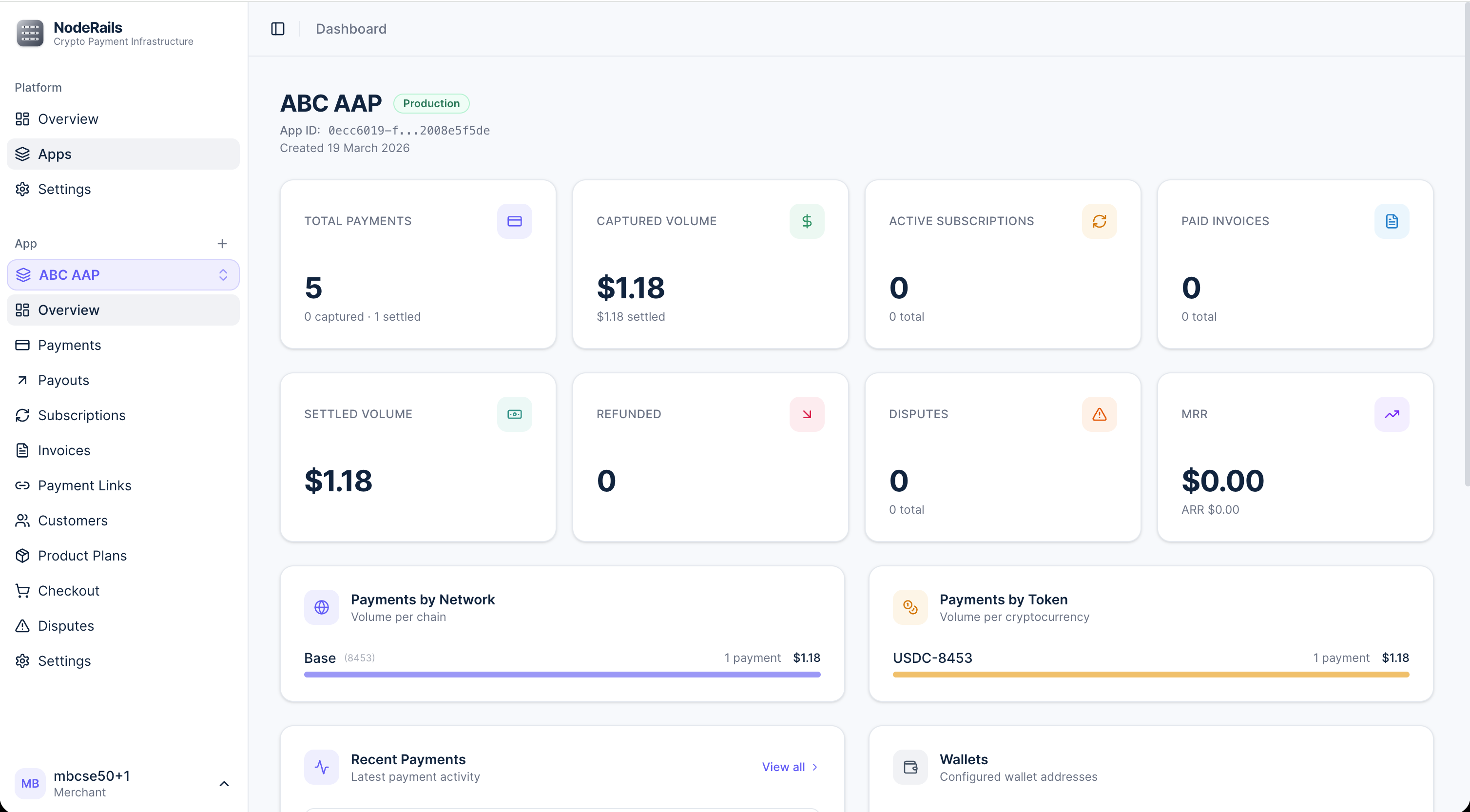Click the App ID value text
1470x812 pixels.
coord(408,130)
